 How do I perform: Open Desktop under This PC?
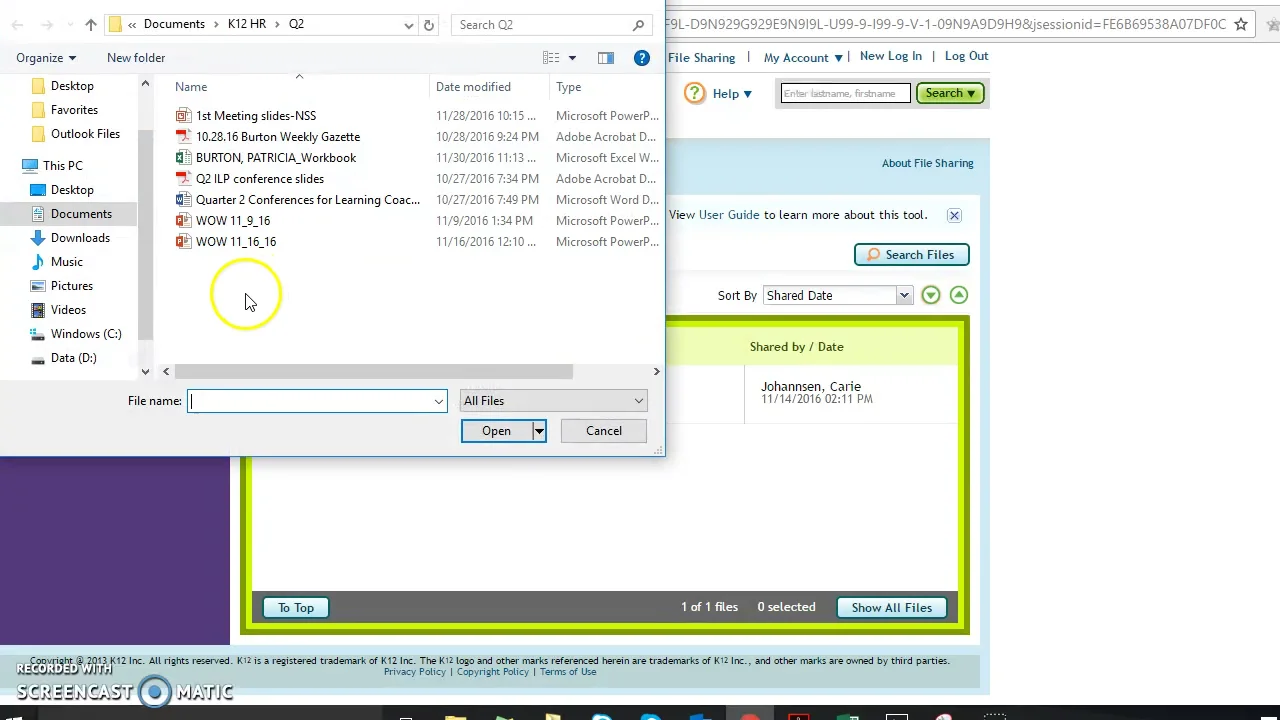72,190
